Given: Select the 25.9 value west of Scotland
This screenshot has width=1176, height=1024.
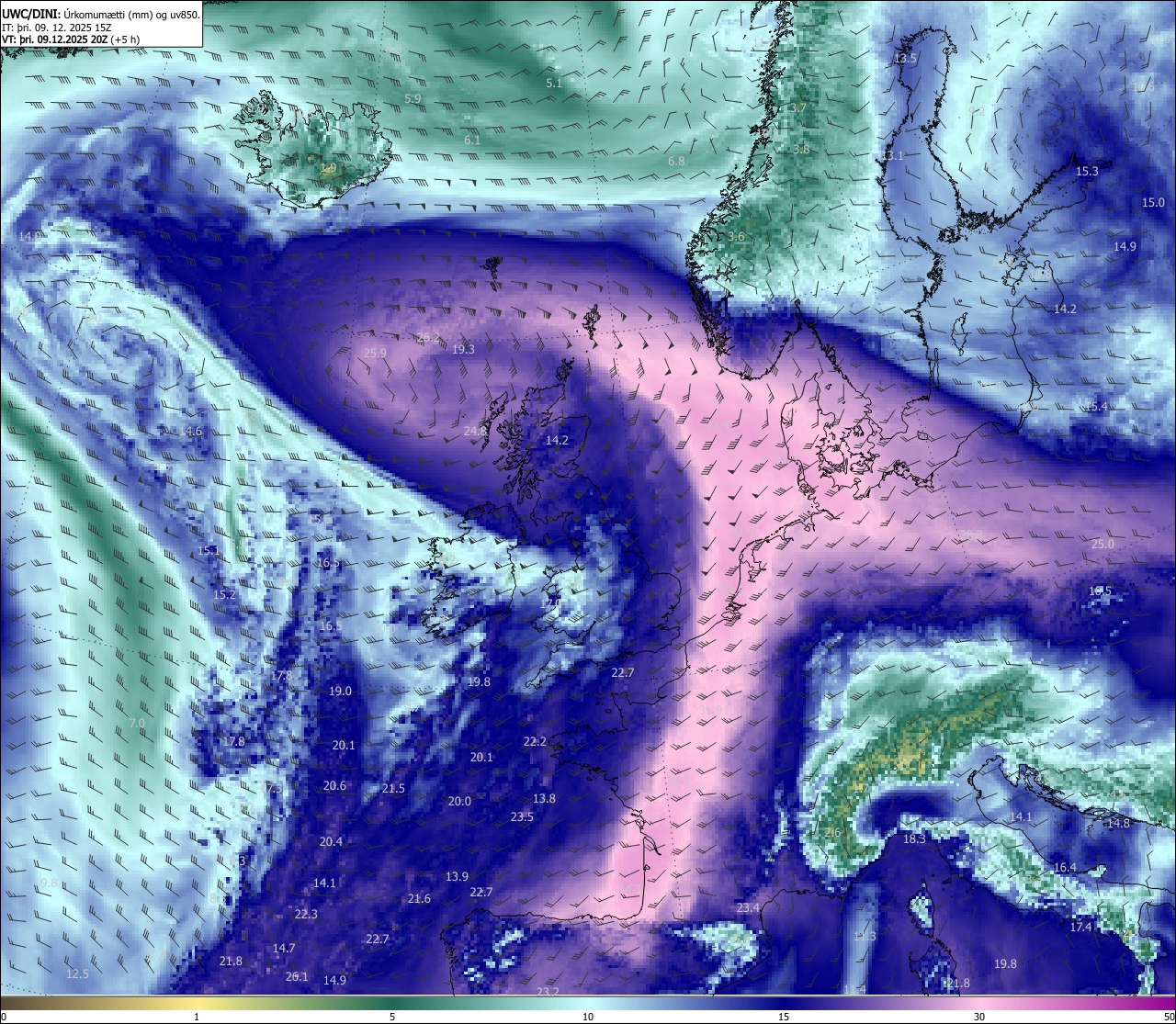Looking at the screenshot, I should [375, 353].
